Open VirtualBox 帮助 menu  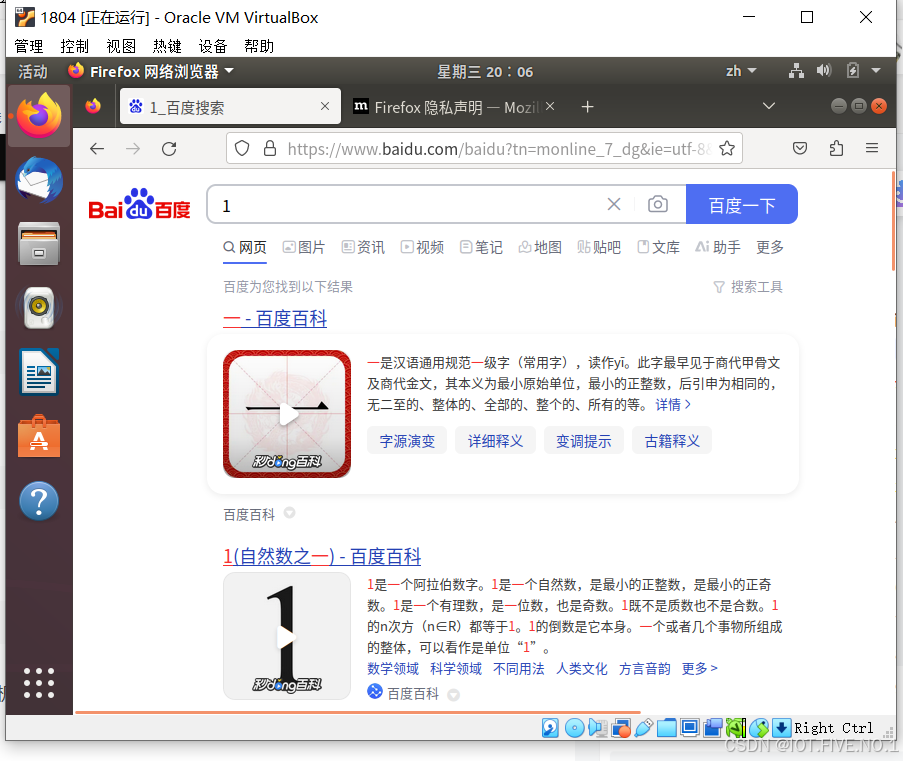coord(259,46)
